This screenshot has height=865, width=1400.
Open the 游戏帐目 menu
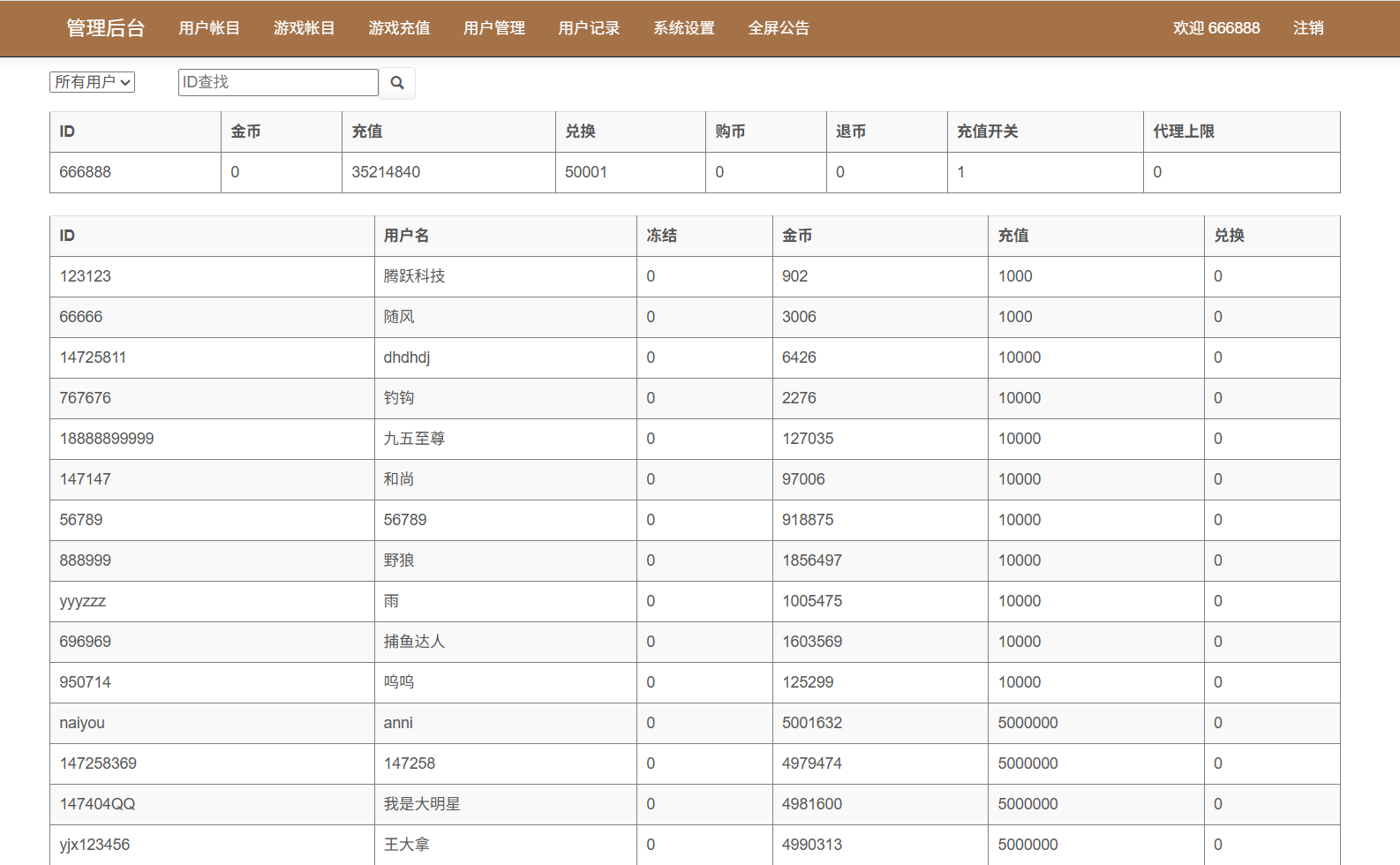(304, 28)
